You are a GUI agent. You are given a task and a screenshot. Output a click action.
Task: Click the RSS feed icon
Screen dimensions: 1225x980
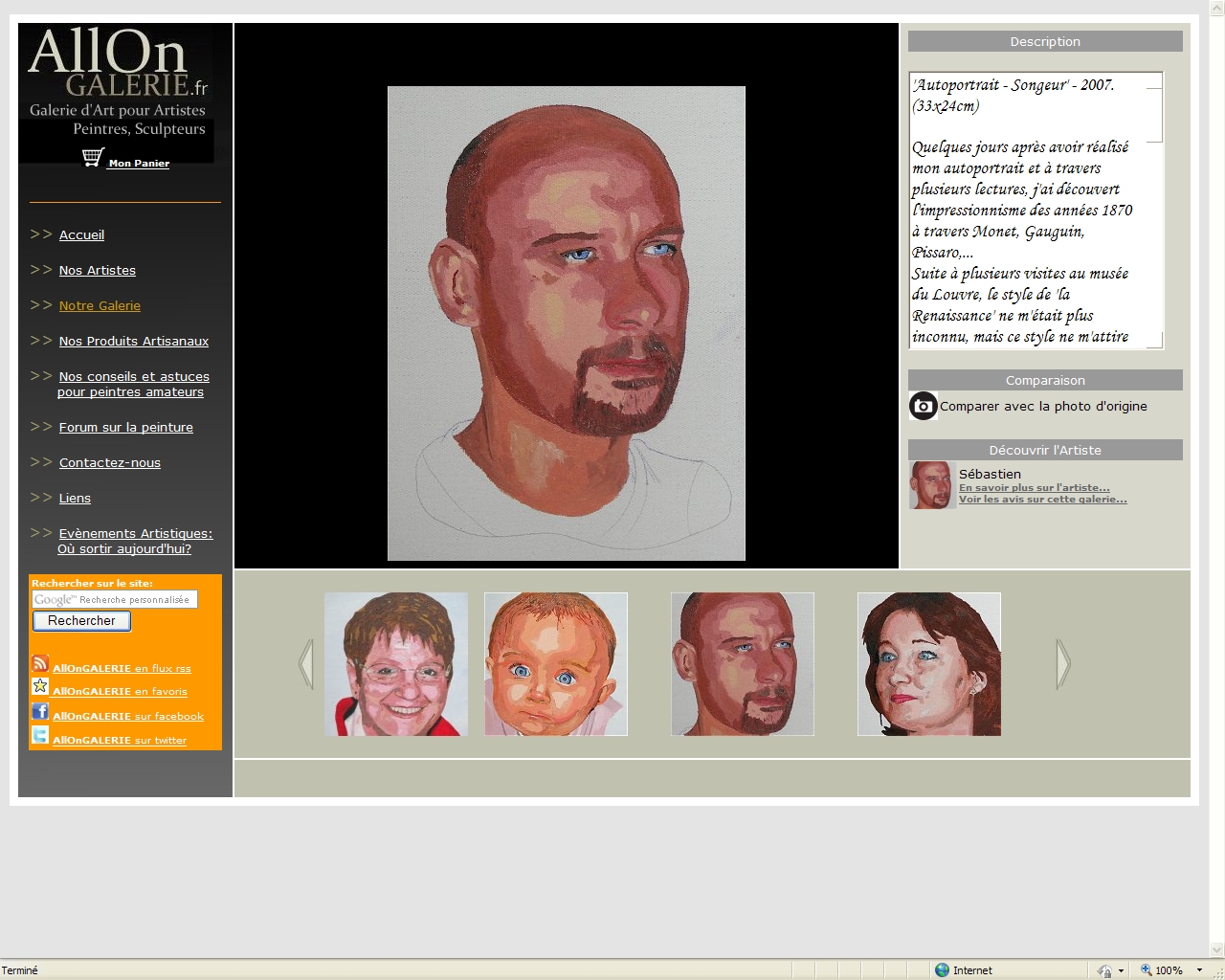tap(40, 663)
